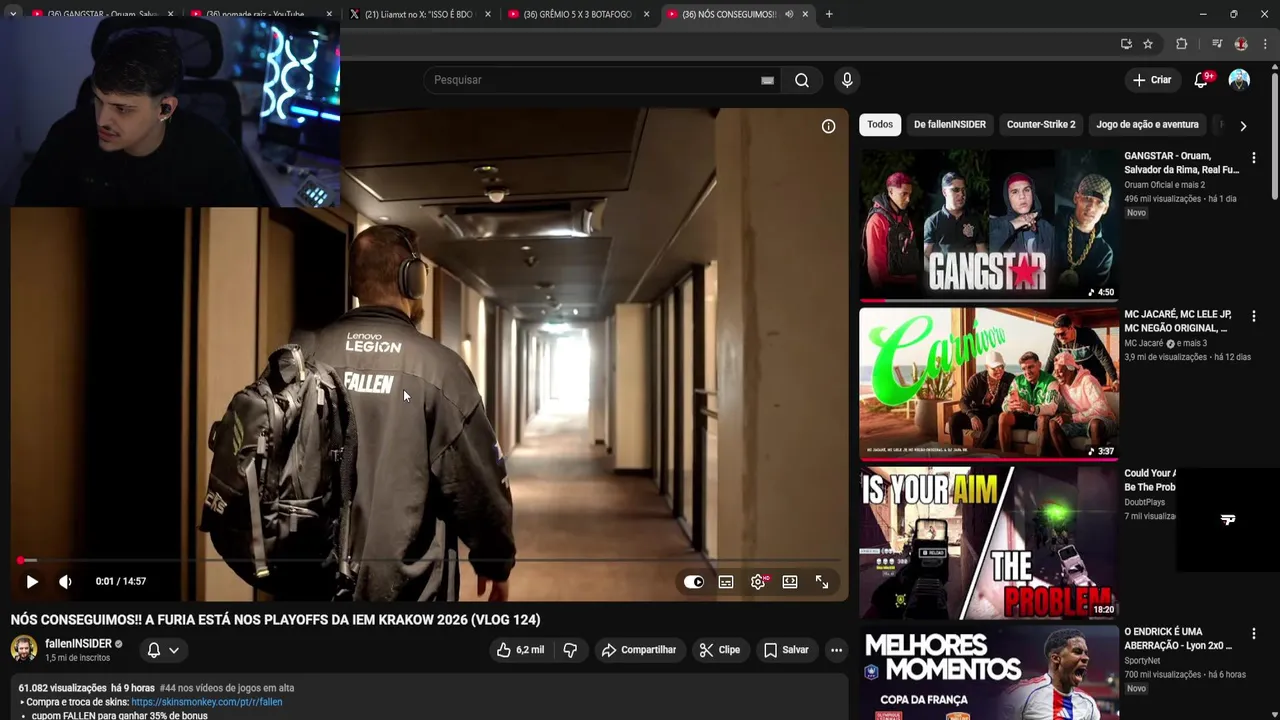Viewport: 1280px width, 720px height.
Task: Open Chrome media controls icon
Action: [1216, 44]
